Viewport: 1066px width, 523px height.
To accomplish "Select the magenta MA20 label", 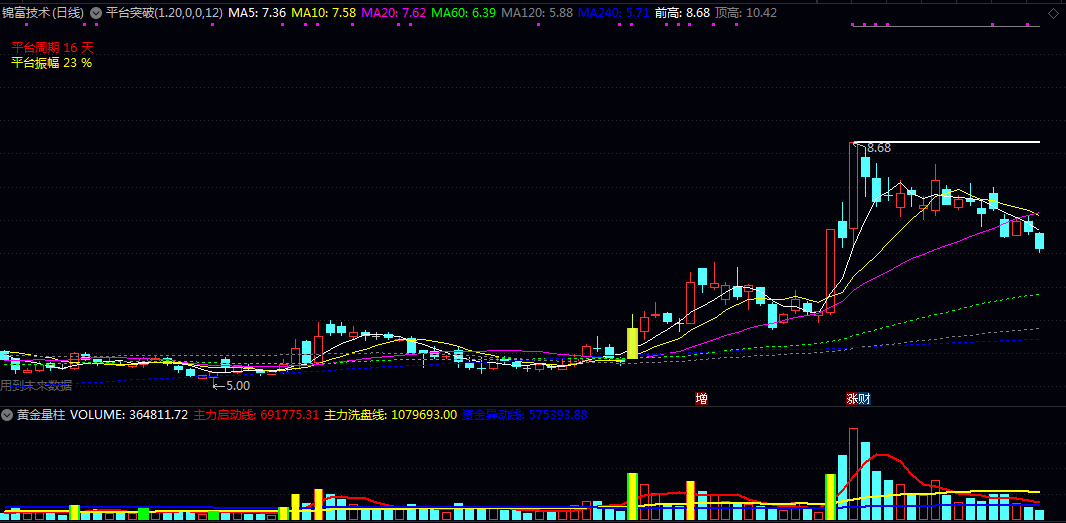I will [394, 13].
